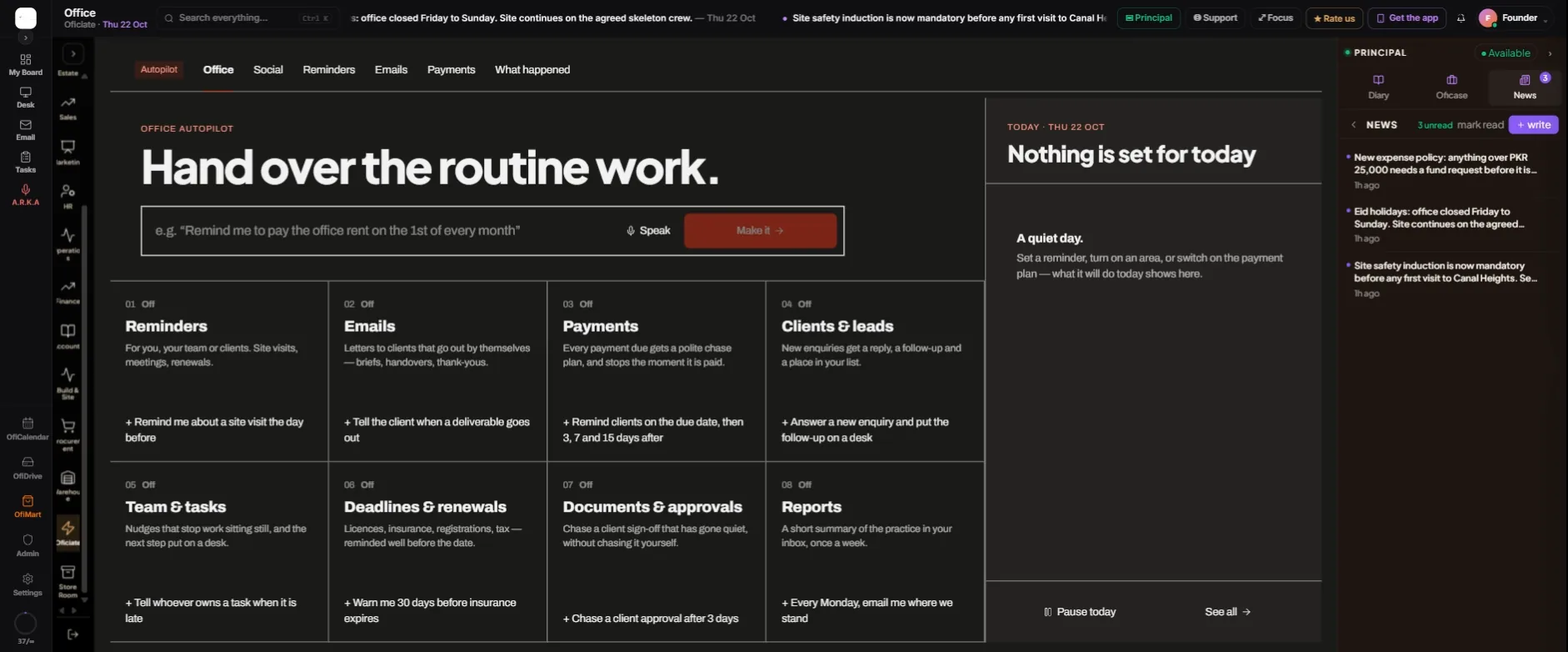This screenshot has width=1568, height=652.
Task: Toggle the Available status chip
Action: pyautogui.click(x=1506, y=53)
